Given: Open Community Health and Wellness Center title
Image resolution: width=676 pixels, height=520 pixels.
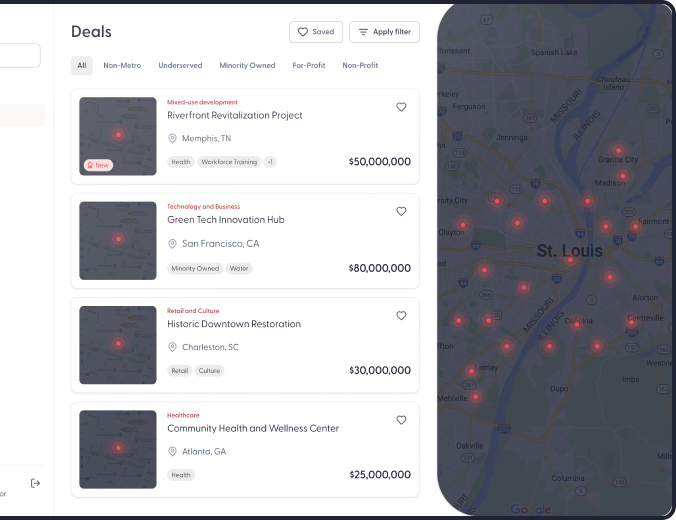Looking at the screenshot, I should pyautogui.click(x=253, y=429).
